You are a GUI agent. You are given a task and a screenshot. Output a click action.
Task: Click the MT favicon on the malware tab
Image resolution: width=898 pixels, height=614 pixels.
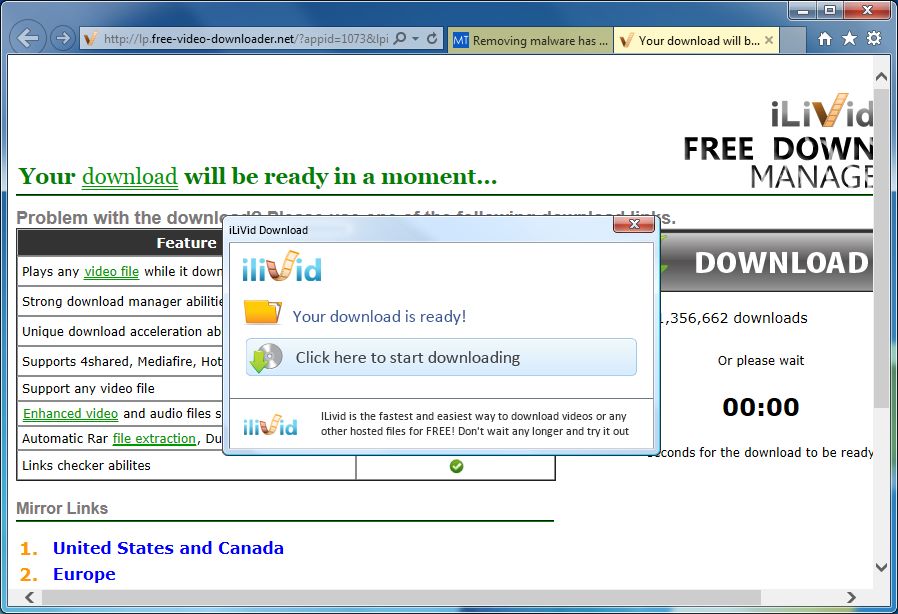(460, 40)
